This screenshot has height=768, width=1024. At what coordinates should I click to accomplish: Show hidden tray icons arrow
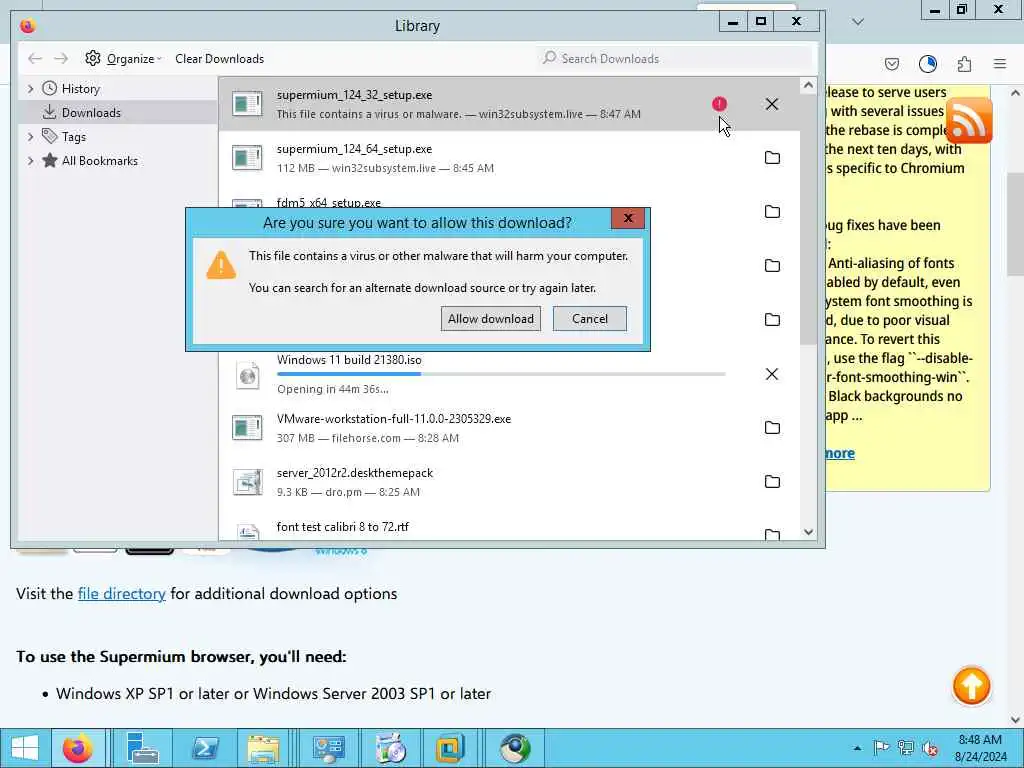click(857, 748)
